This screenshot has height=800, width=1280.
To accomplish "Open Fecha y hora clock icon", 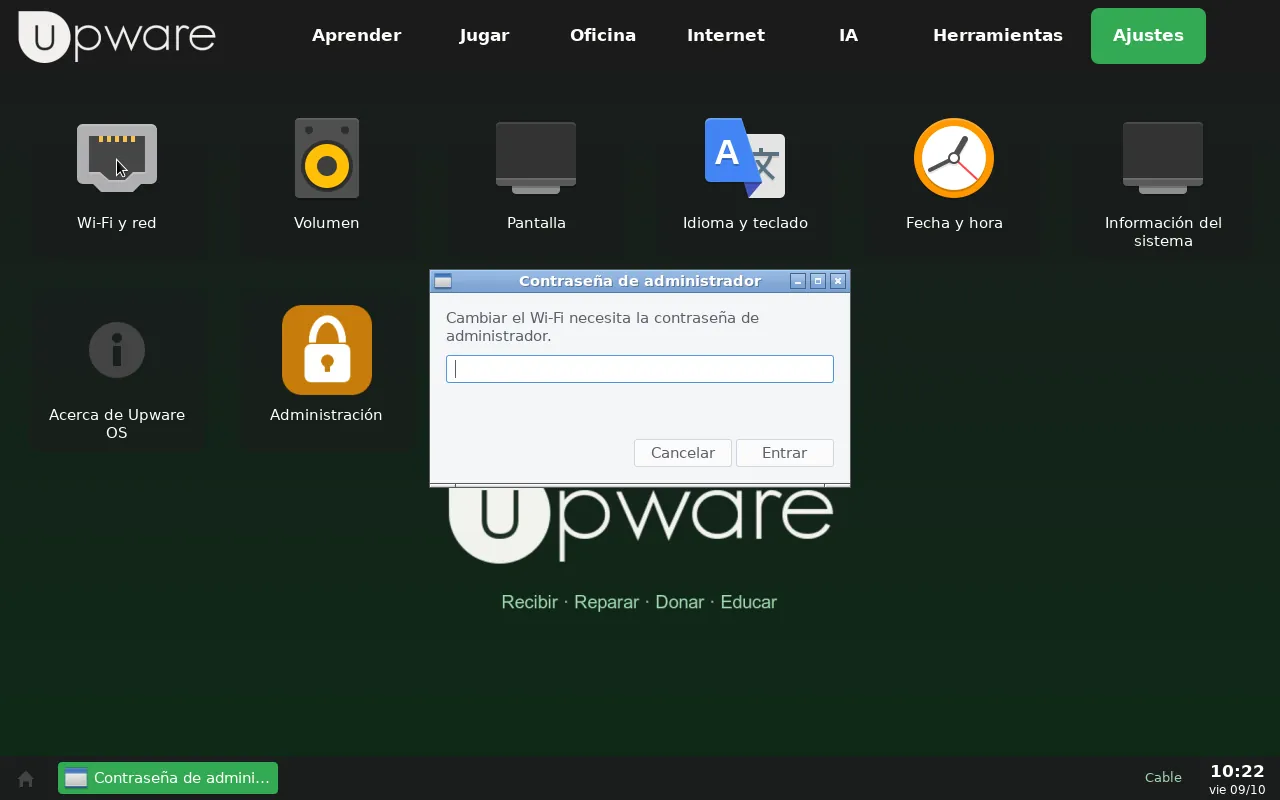I will pos(954,158).
